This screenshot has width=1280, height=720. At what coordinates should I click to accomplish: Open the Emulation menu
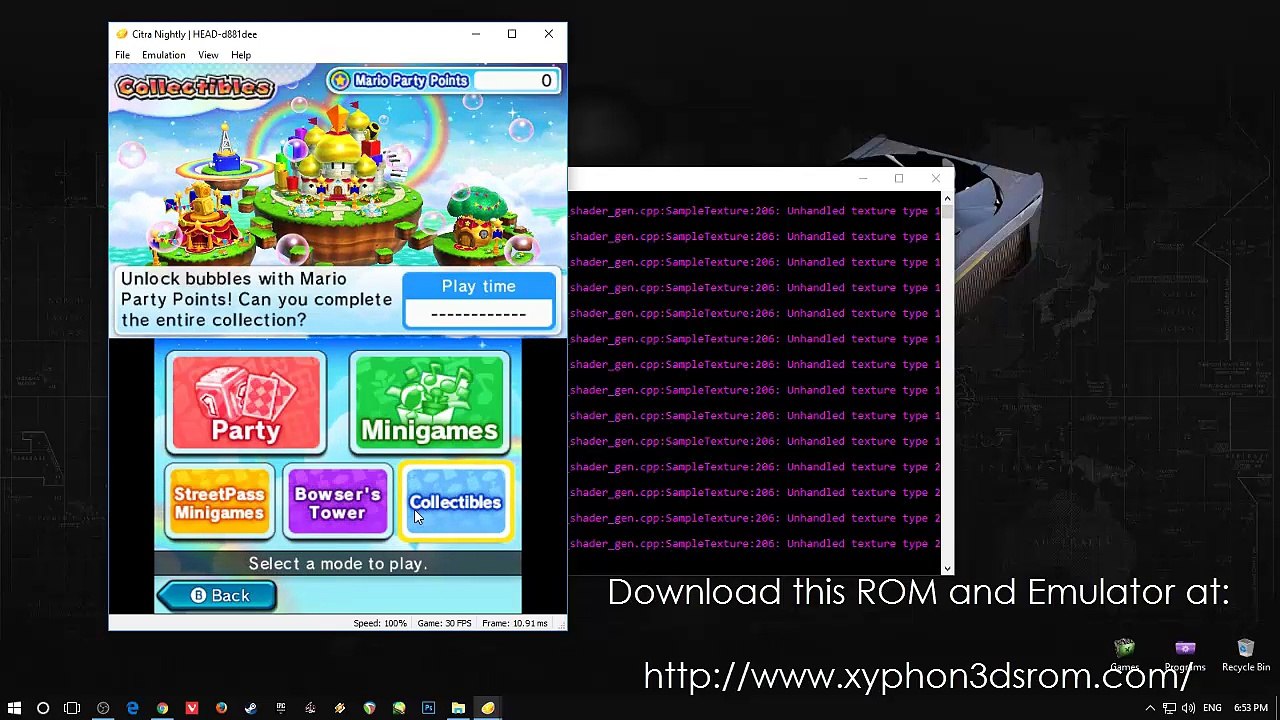163,55
